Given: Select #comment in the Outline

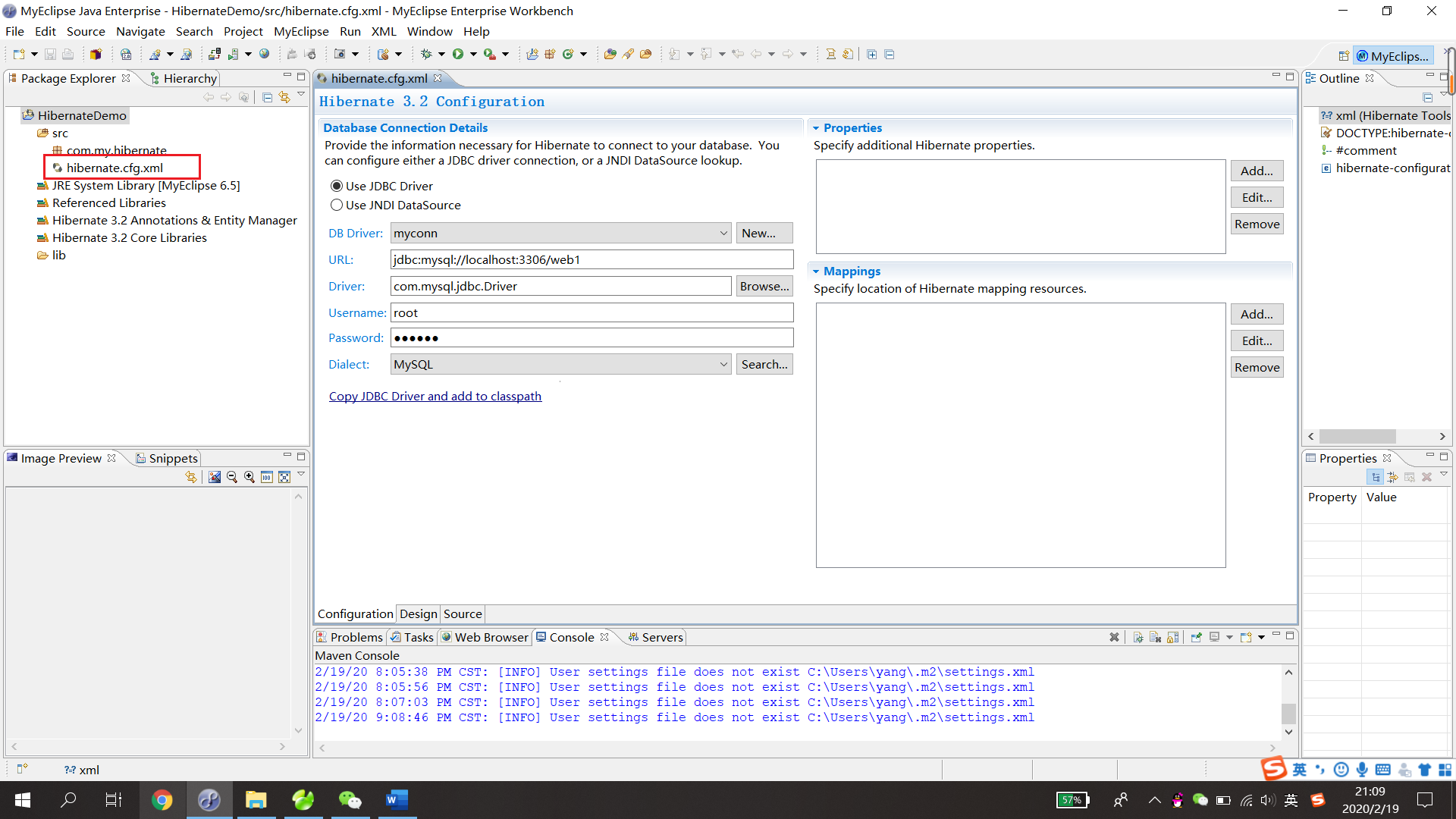Looking at the screenshot, I should pyautogui.click(x=1366, y=150).
